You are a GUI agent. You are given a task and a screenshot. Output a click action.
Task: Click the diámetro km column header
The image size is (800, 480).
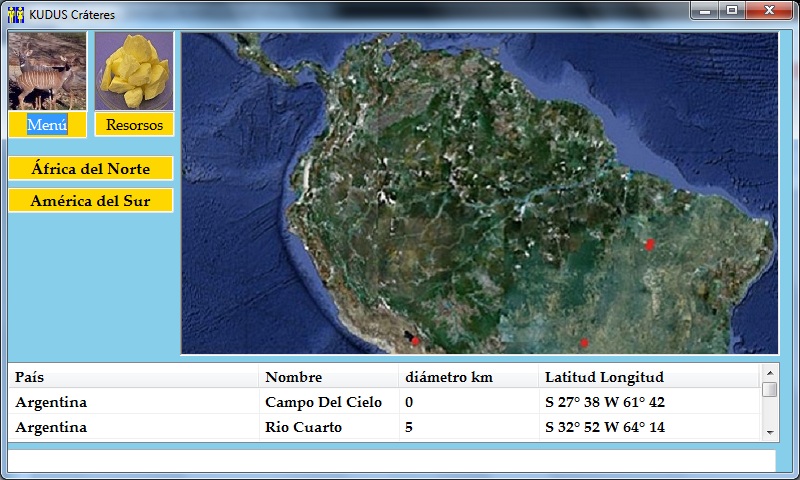click(x=469, y=377)
